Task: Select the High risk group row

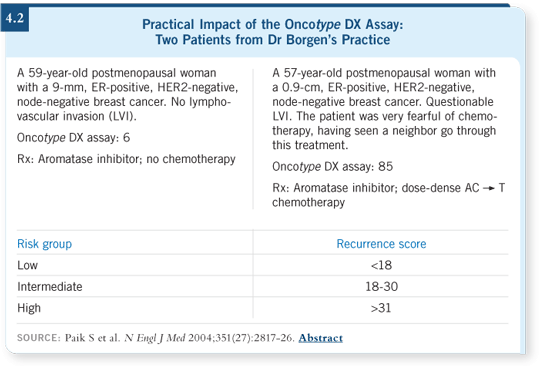Action: tap(262, 308)
